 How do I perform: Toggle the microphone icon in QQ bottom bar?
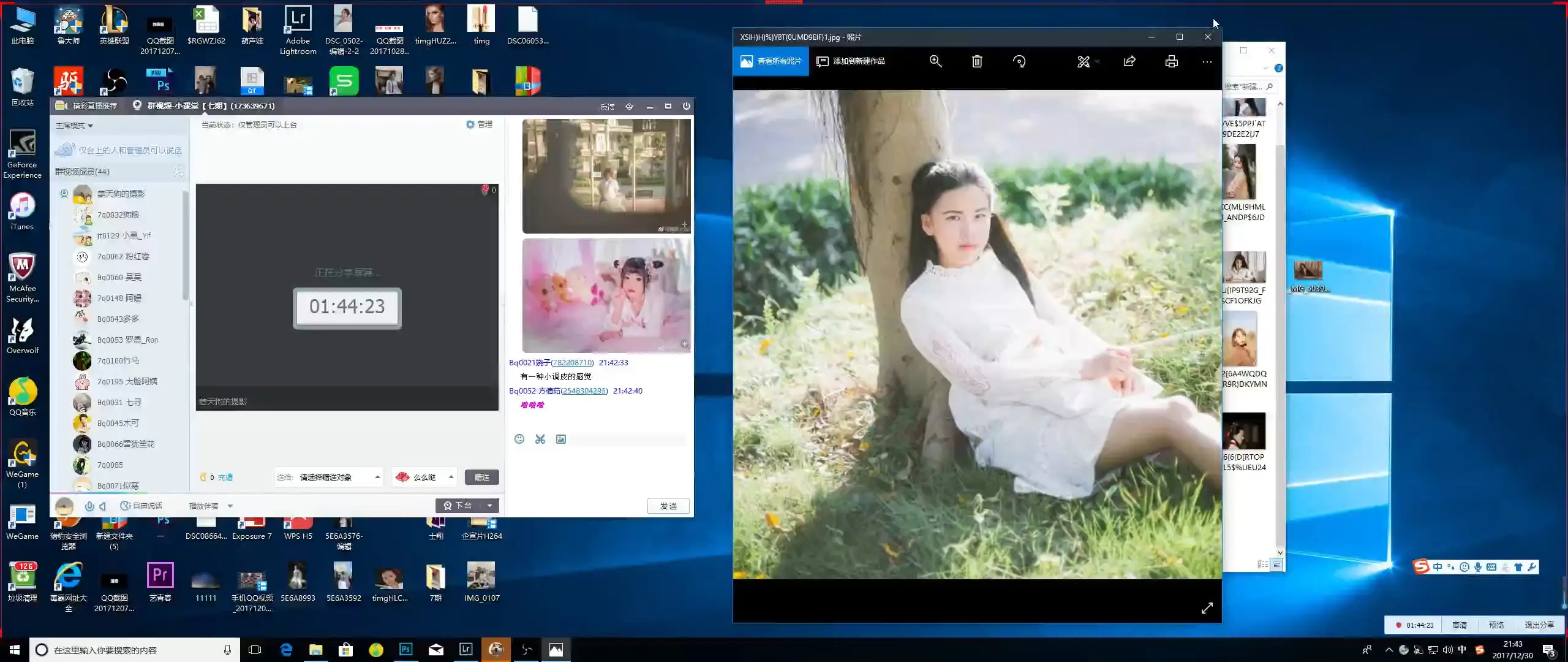[89, 506]
